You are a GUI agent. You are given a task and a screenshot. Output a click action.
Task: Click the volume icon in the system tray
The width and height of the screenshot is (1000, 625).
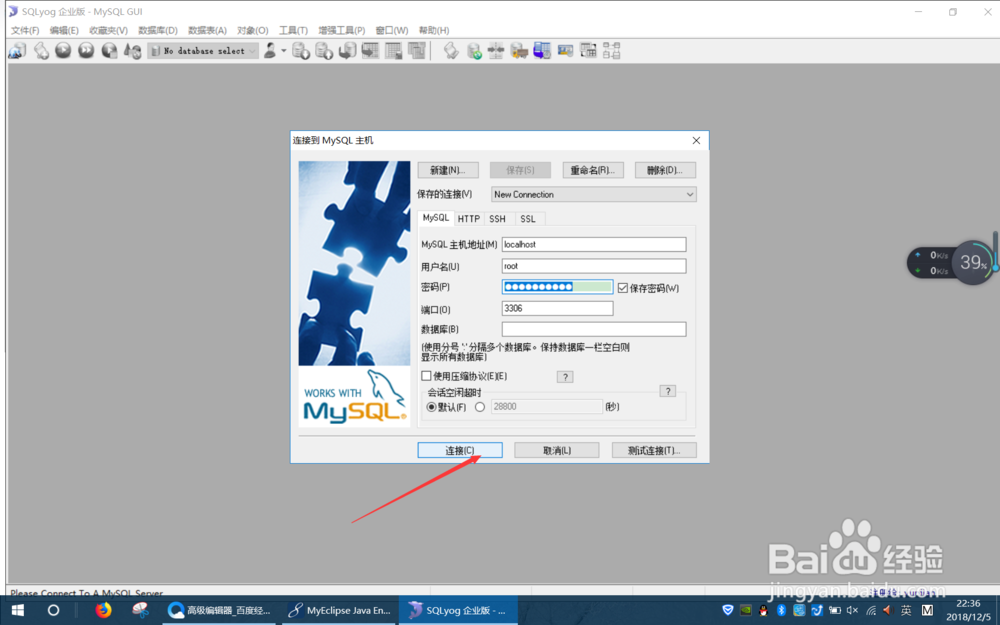852,610
